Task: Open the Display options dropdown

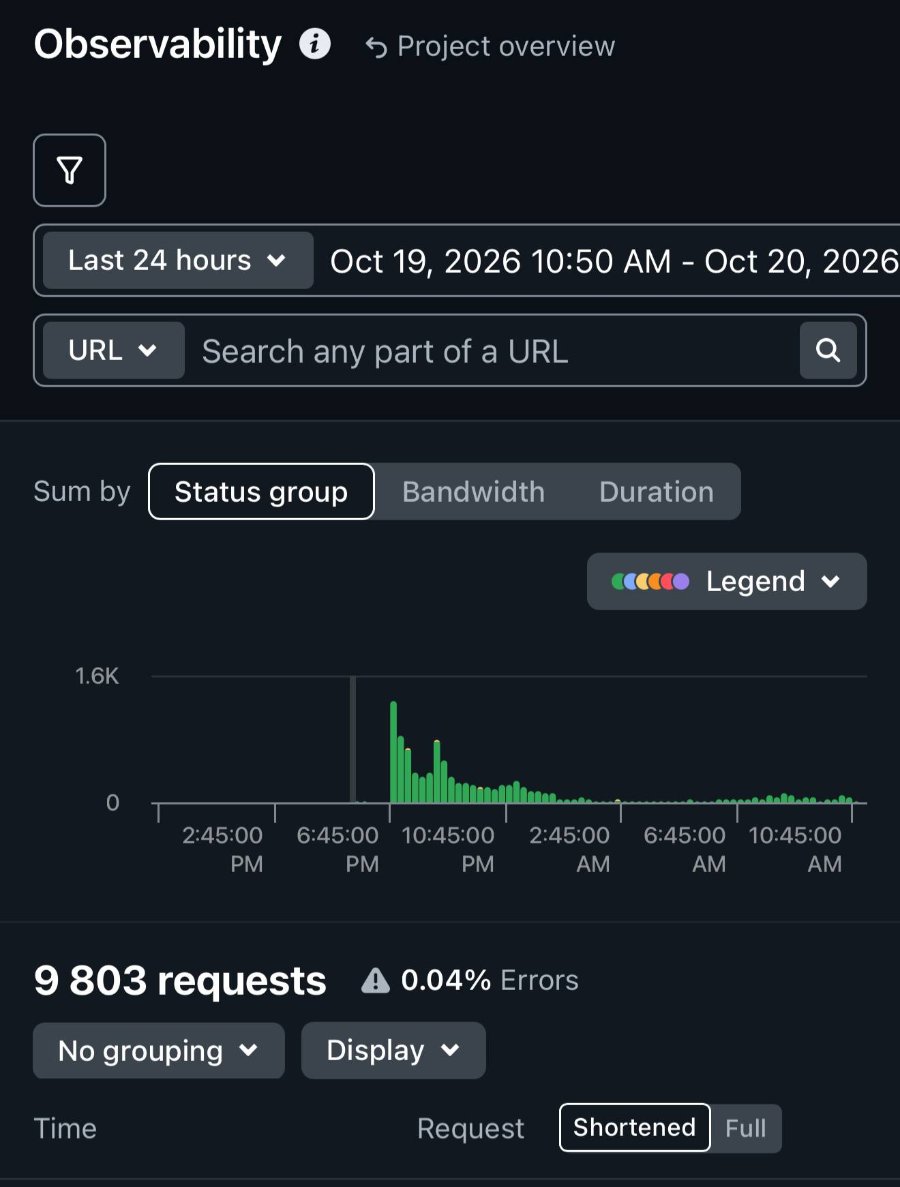Action: [394, 1051]
